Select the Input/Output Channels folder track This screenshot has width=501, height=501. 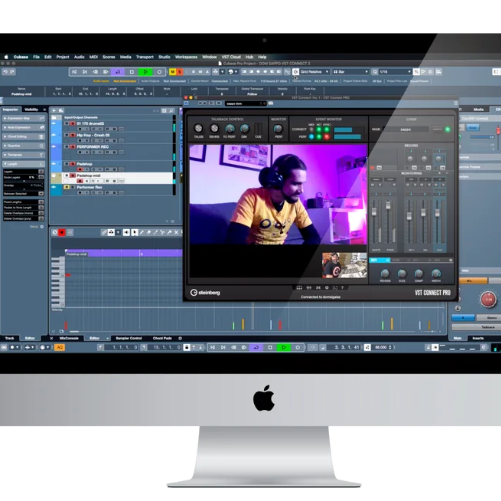[113, 118]
